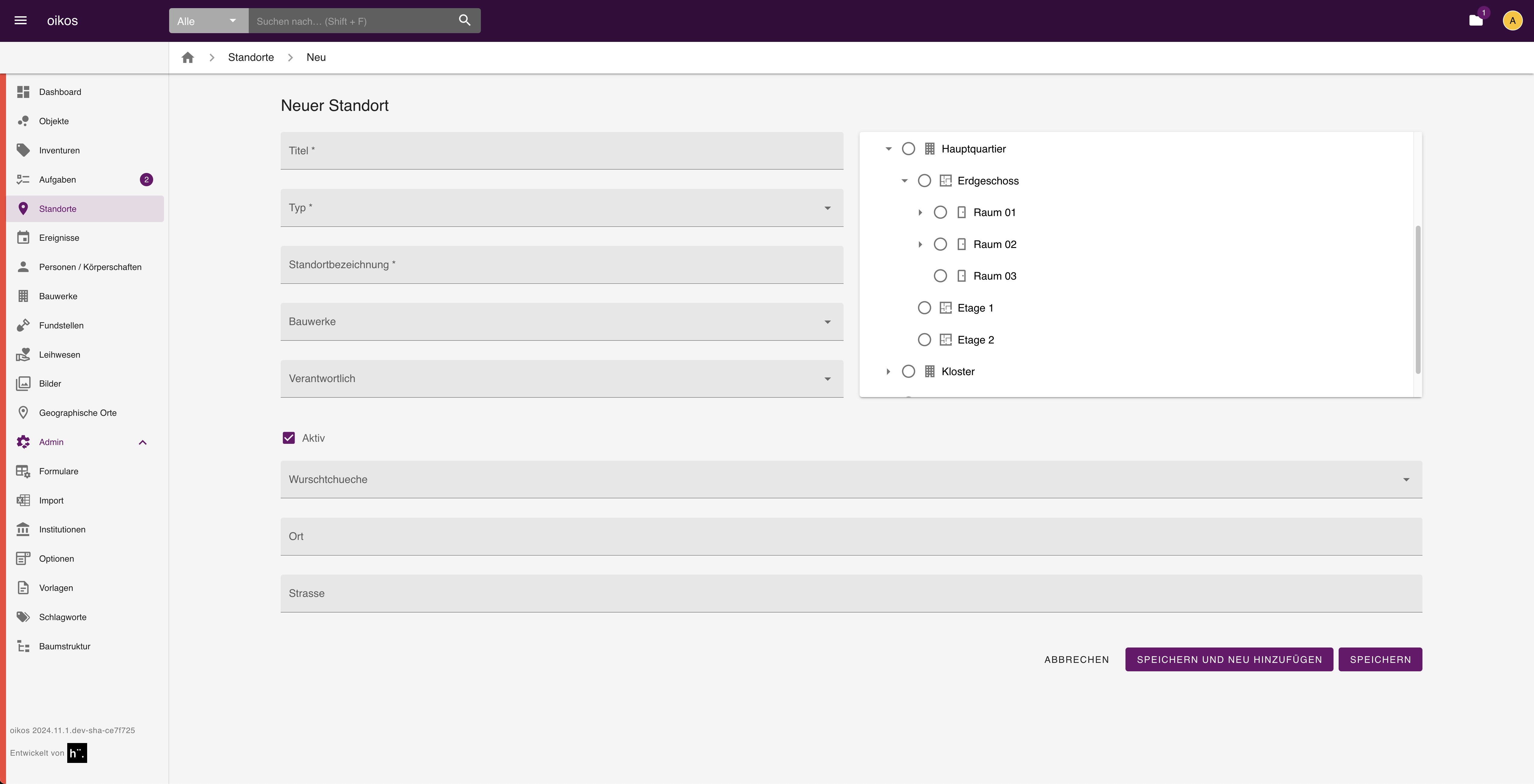Open the Alle search filter dropdown

[208, 21]
